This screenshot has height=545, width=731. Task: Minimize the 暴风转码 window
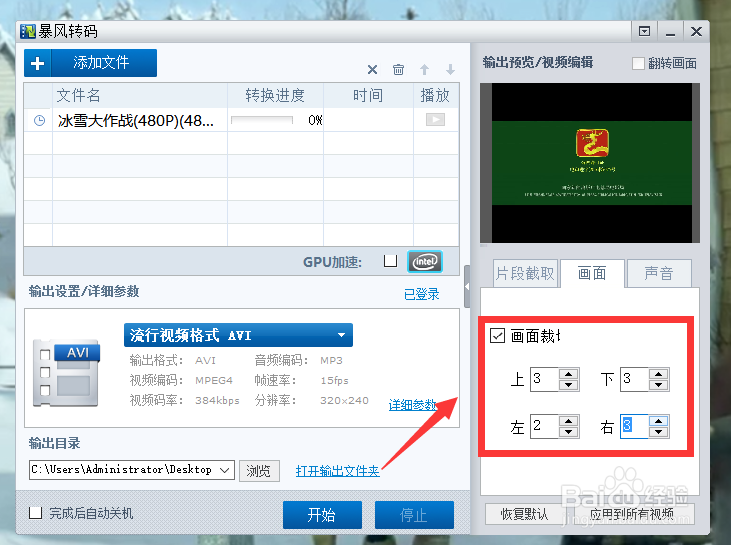(670, 32)
